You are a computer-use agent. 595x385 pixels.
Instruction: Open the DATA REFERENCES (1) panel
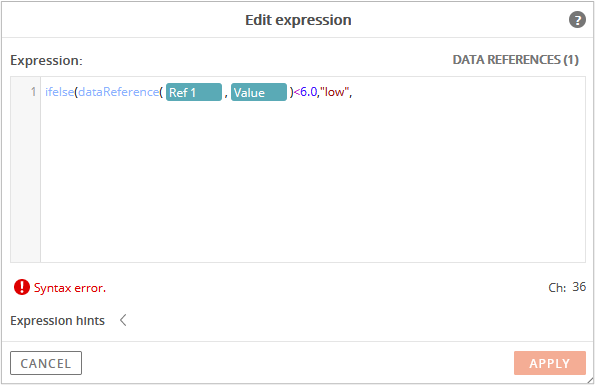[x=515, y=60]
